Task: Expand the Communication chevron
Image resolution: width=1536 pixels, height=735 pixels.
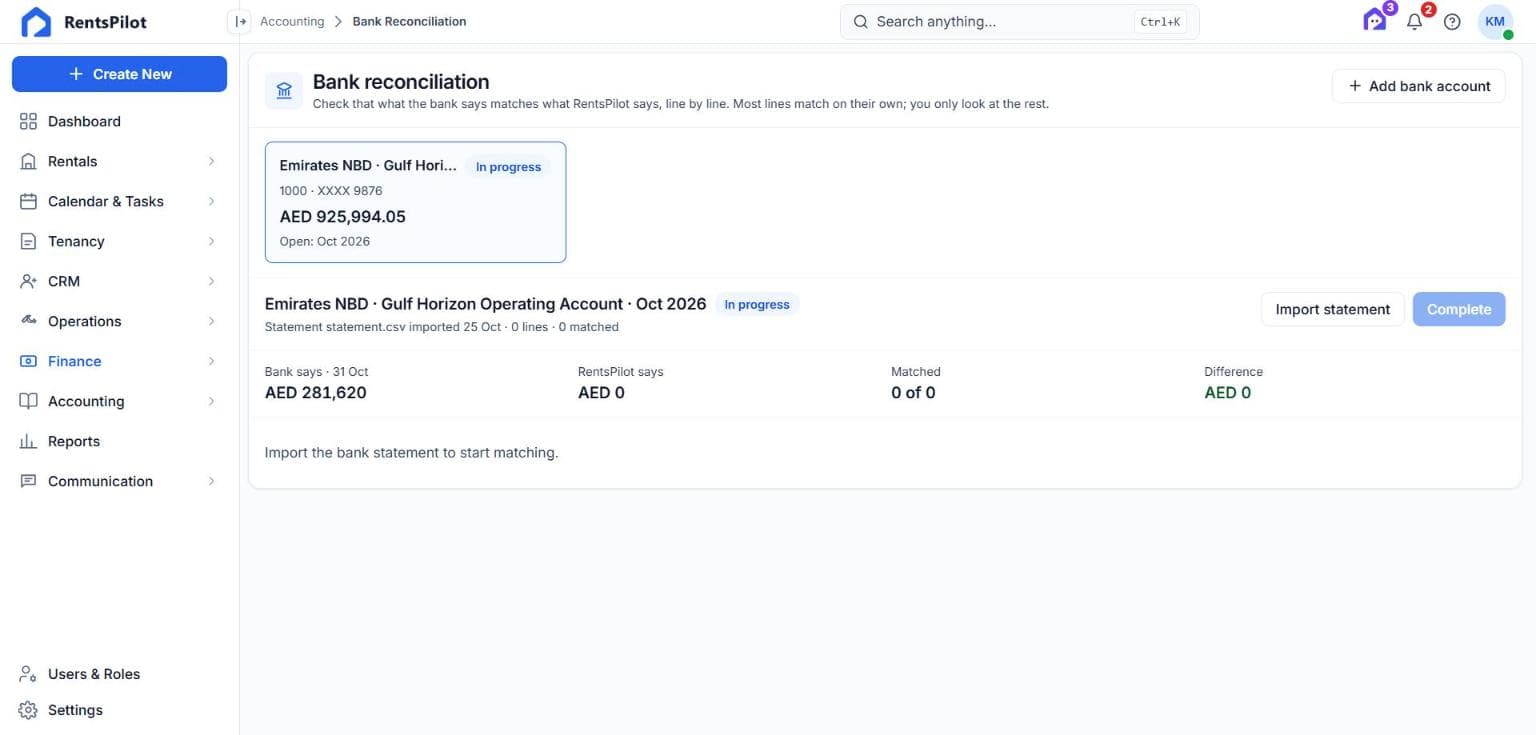Action: 211,481
